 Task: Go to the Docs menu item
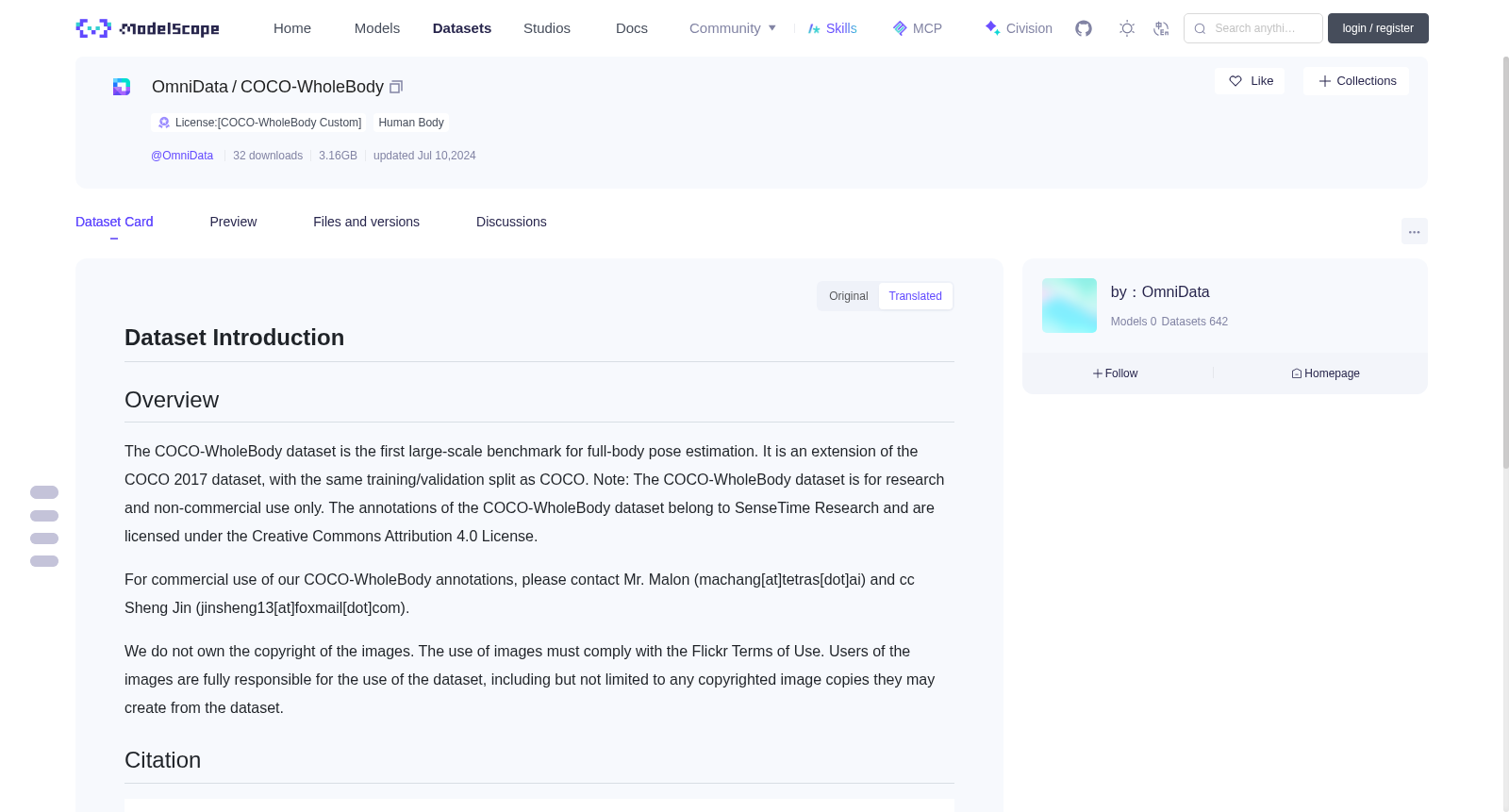point(632,28)
